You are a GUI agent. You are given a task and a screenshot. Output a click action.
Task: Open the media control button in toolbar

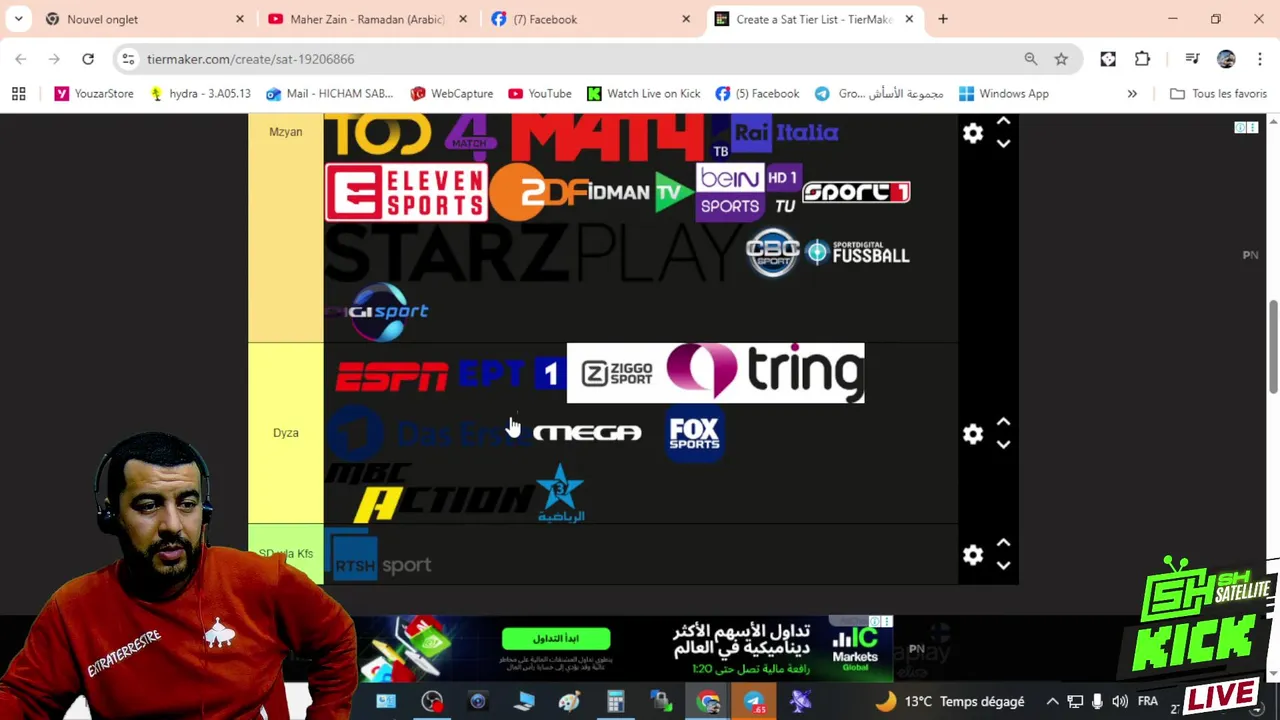1192,59
